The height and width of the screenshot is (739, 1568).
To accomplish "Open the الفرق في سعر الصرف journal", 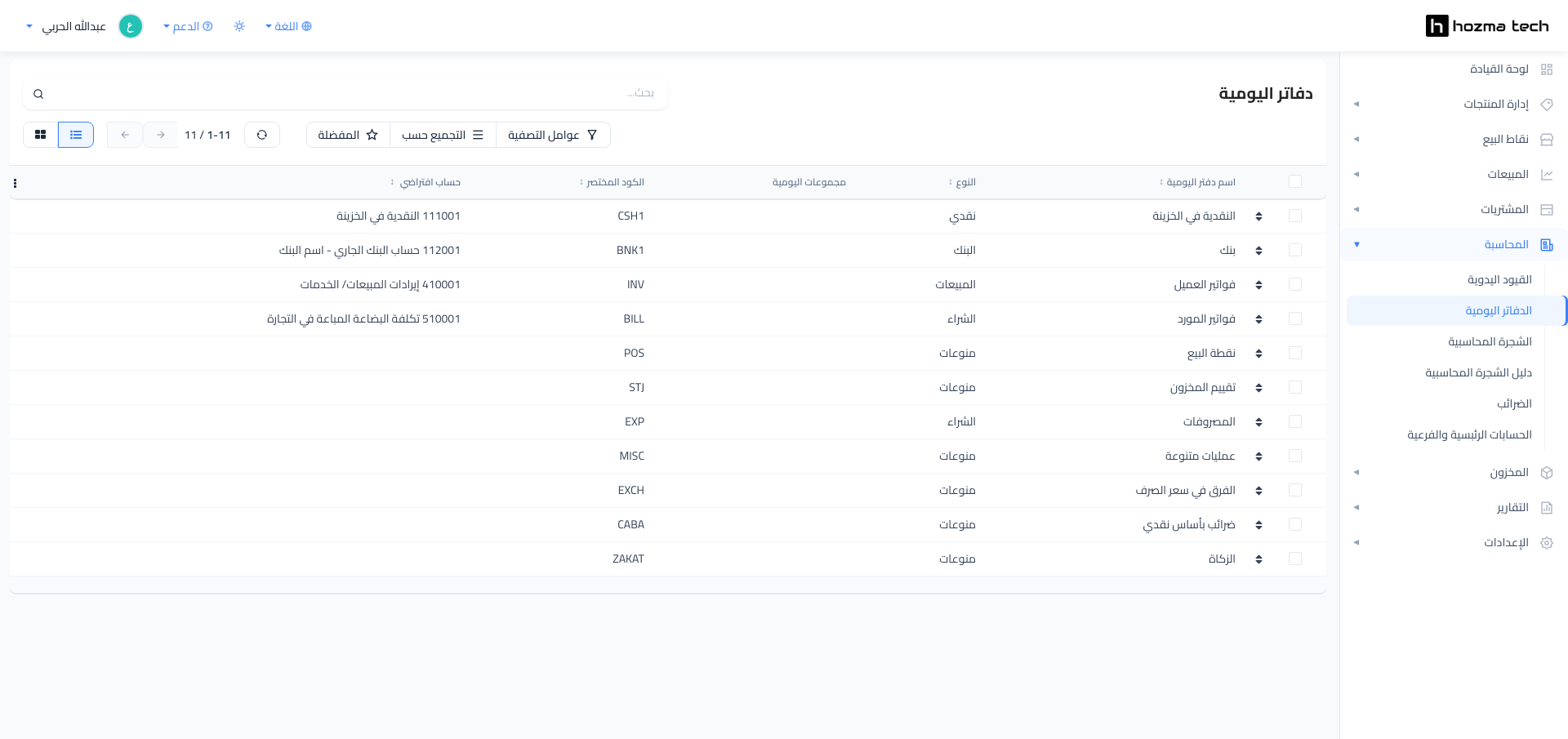I will [1185, 491].
